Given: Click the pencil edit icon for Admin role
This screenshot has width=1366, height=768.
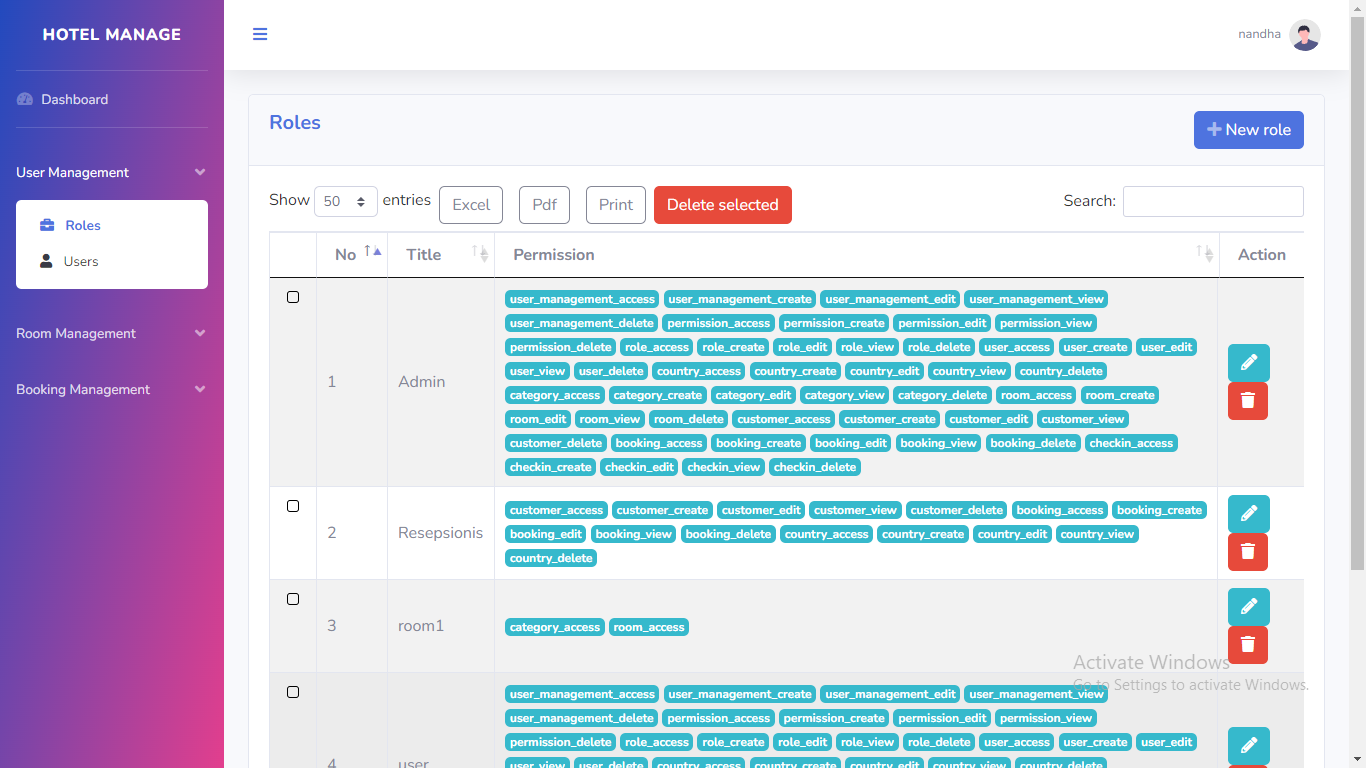Looking at the screenshot, I should point(1248,363).
